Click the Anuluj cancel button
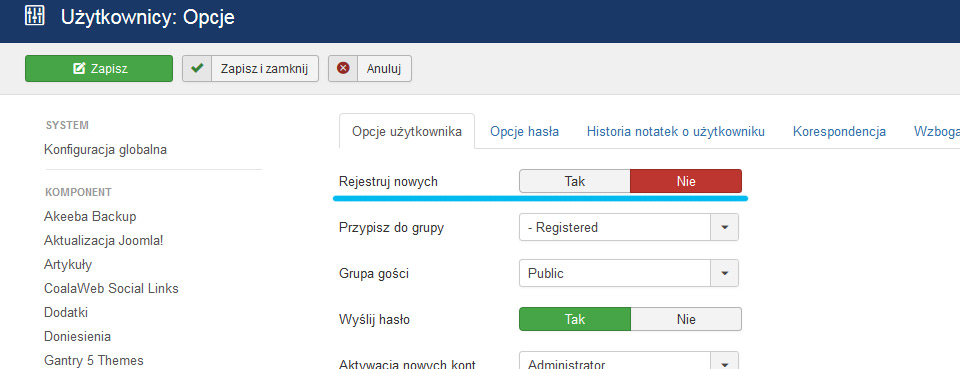This screenshot has width=960, height=369. pos(370,69)
